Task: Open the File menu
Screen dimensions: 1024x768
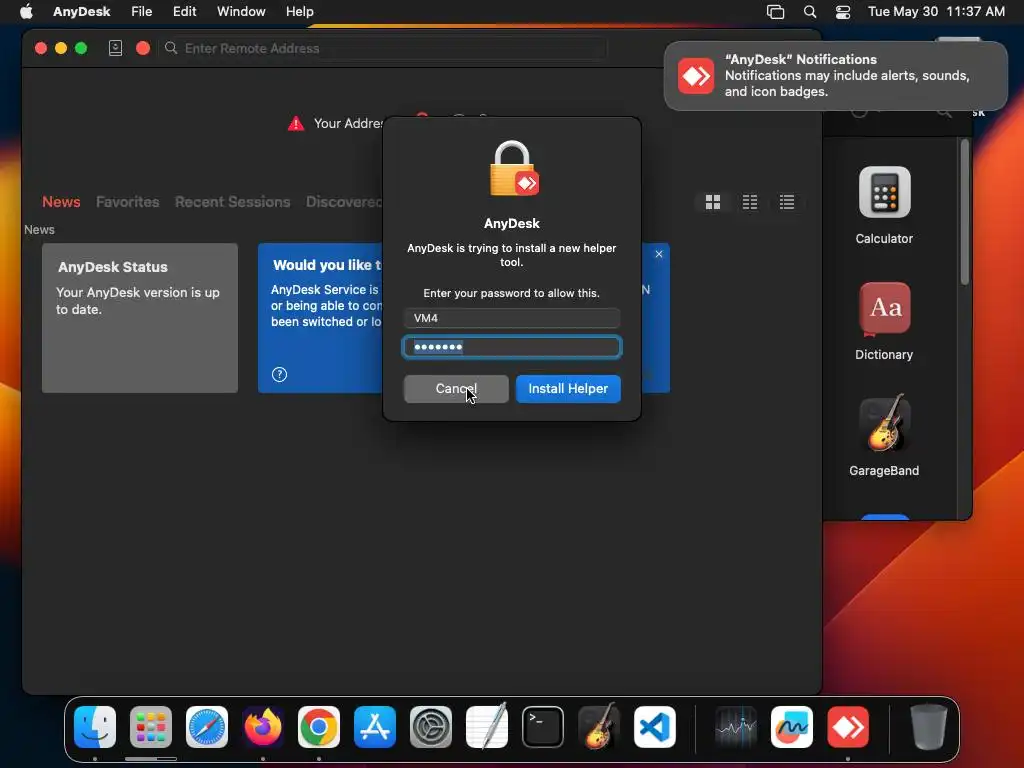Action: pyautogui.click(x=141, y=12)
